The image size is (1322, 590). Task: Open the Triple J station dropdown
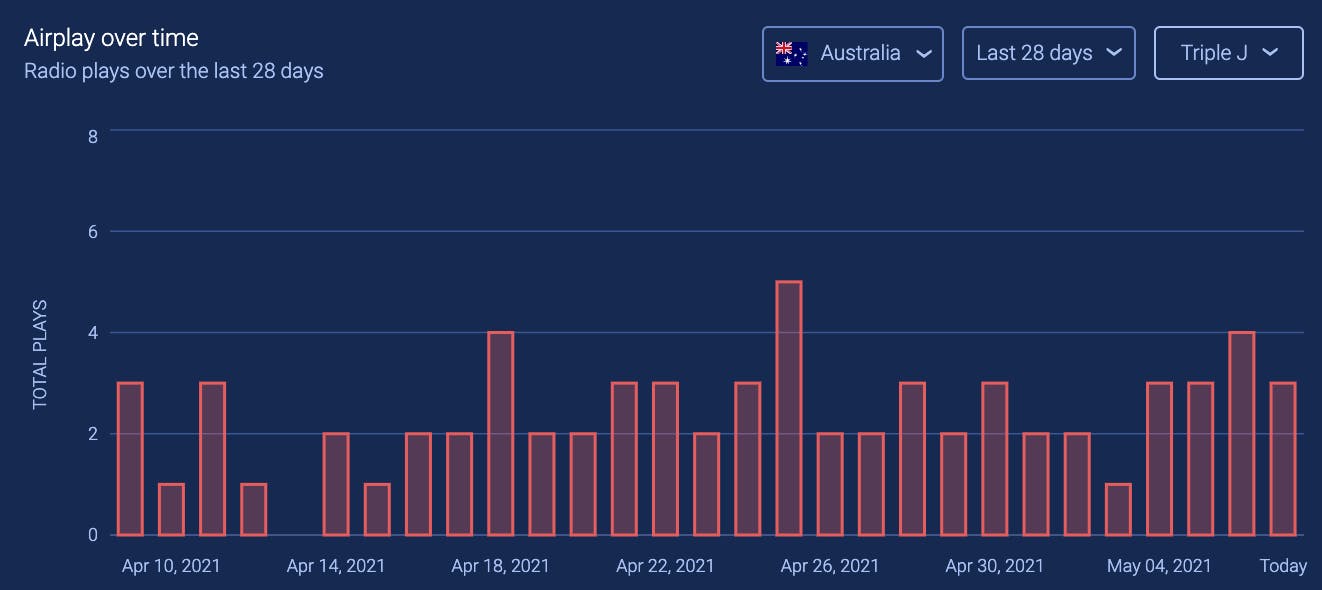pos(1228,53)
